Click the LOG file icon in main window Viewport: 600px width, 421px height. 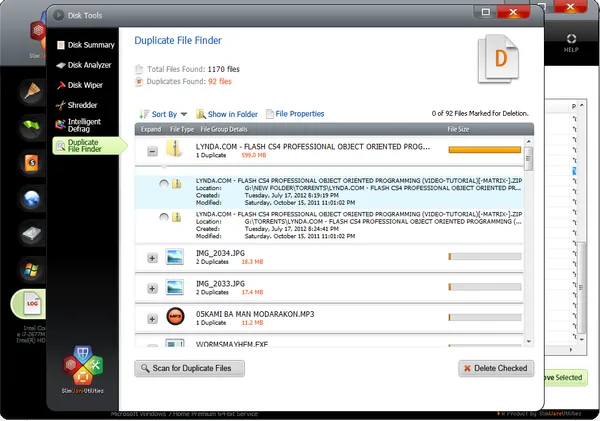coord(31,304)
